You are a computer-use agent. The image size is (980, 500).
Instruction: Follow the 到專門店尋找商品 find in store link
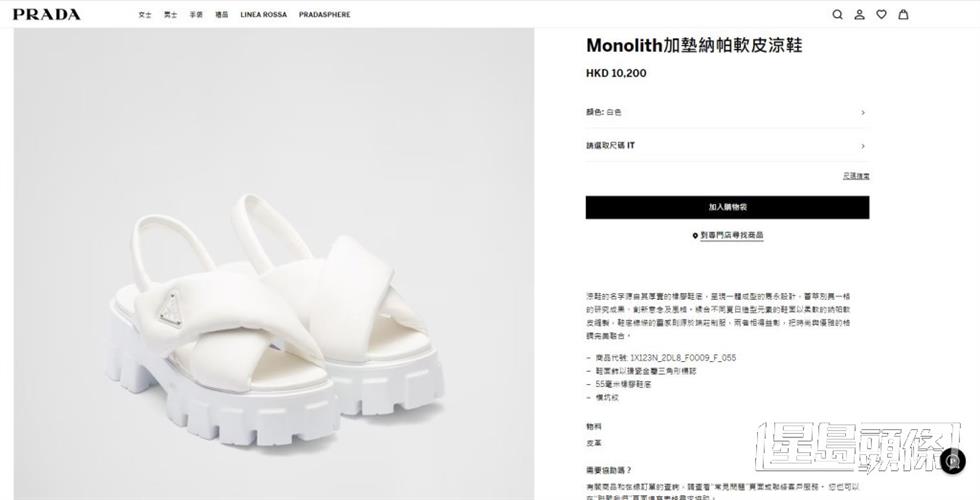pos(732,236)
